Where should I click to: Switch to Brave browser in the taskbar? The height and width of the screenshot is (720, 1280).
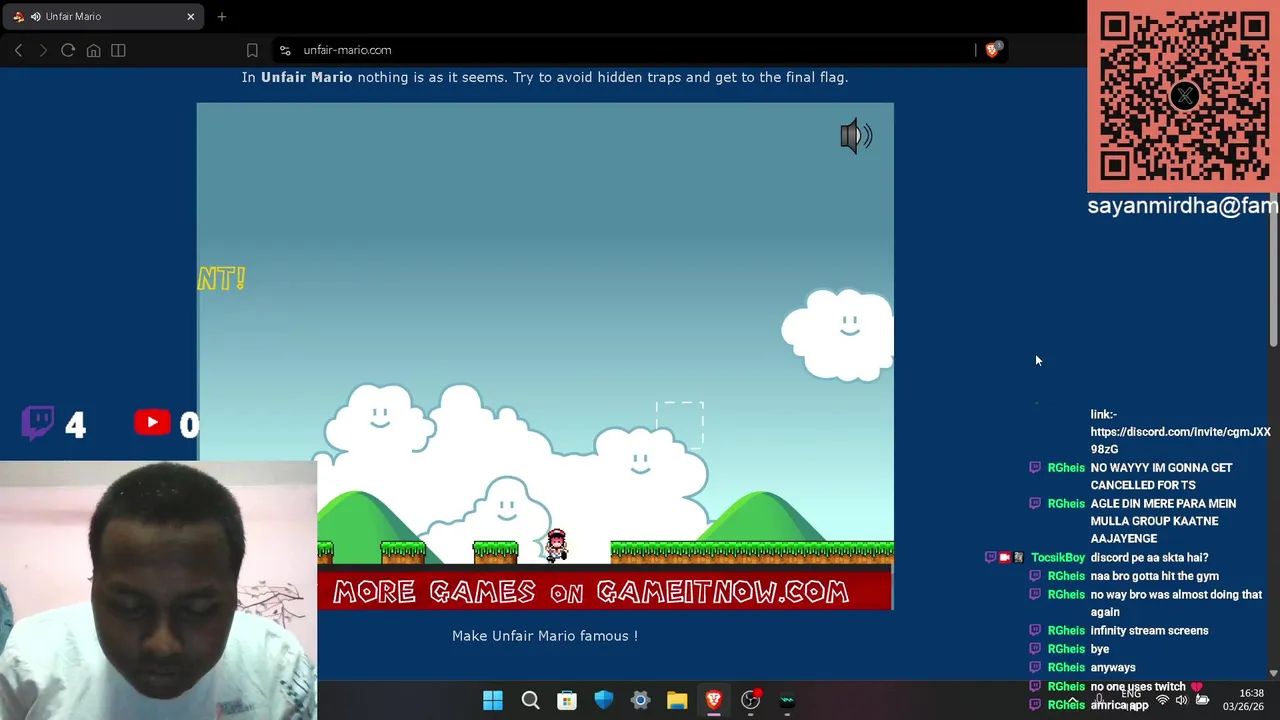tap(714, 701)
